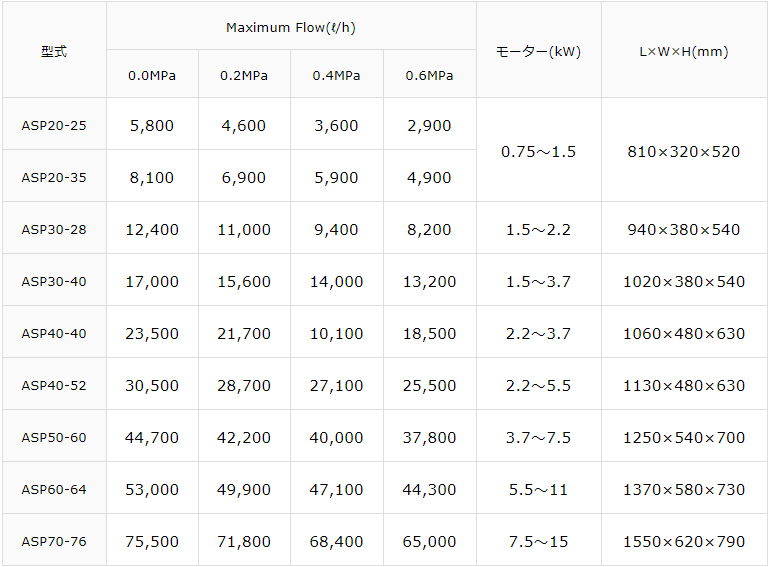Select the 0.75～1.5 motor power cell
Screen dimensions: 772x567
538,152
